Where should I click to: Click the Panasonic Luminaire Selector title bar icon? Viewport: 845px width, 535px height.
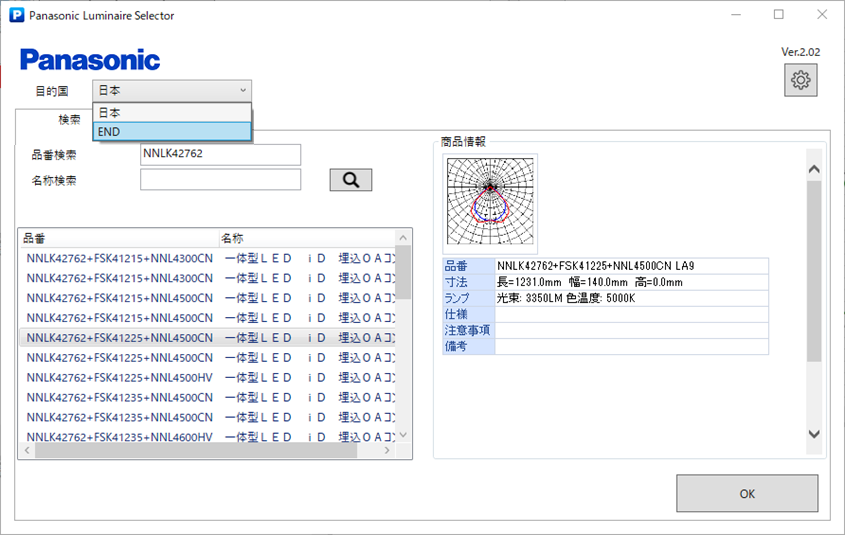click(x=16, y=16)
